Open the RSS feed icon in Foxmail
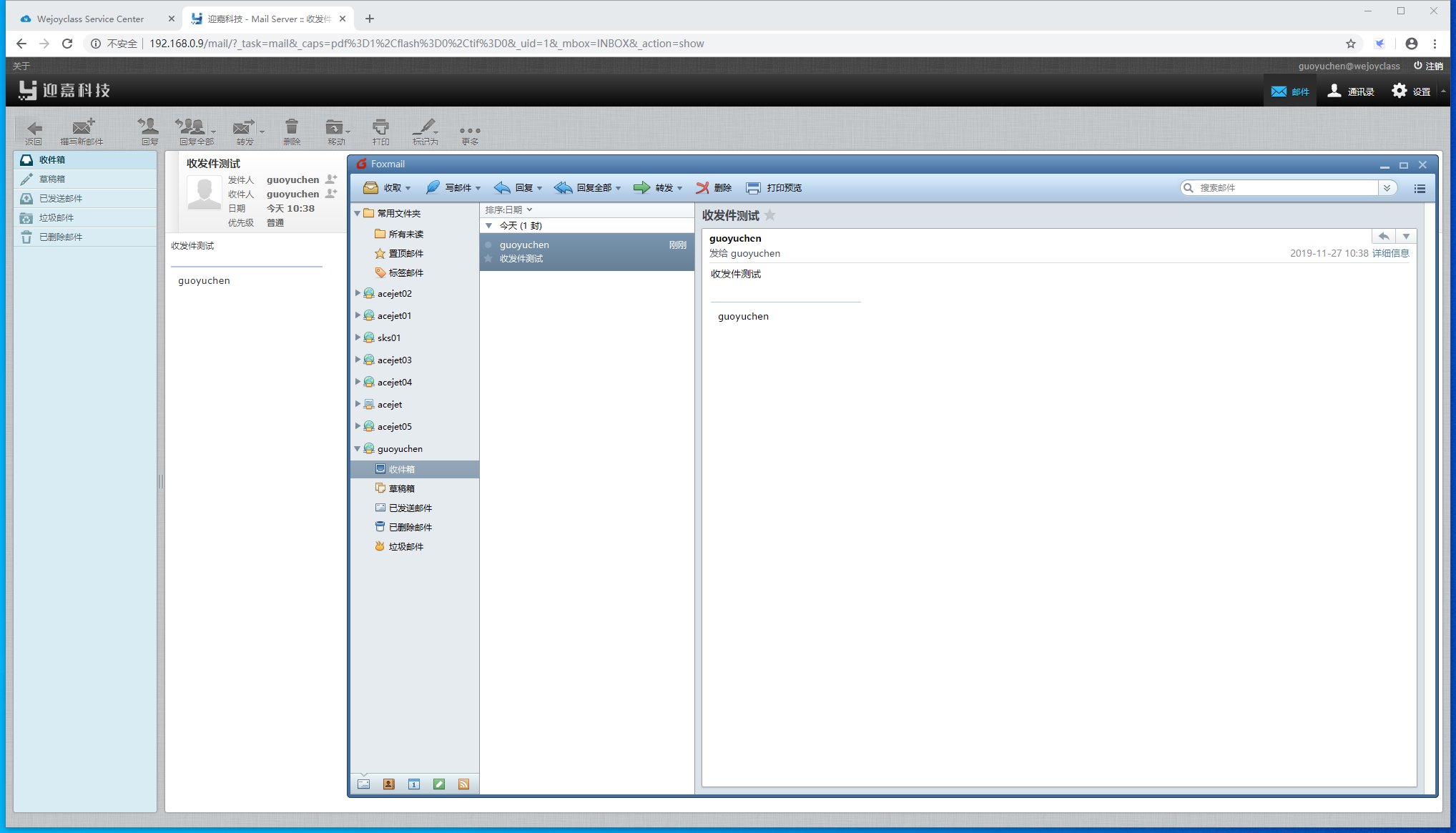1456x833 pixels. [x=463, y=784]
